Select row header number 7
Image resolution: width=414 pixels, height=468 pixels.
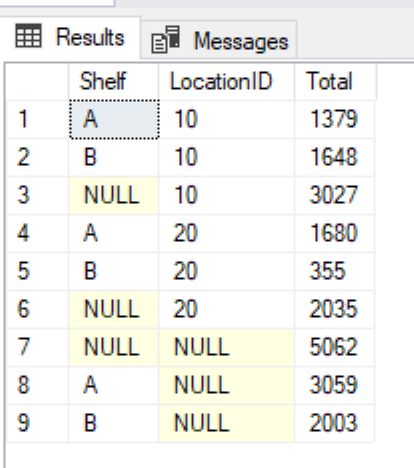pos(37,347)
